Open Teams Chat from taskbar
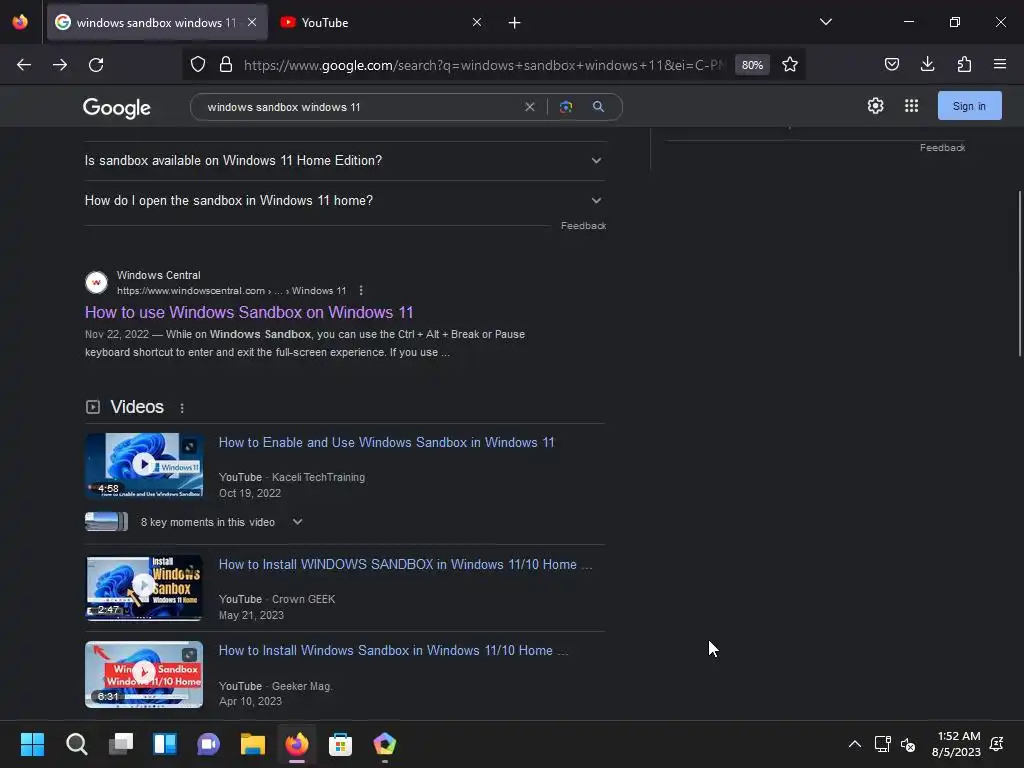This screenshot has height=768, width=1024. pyautogui.click(x=208, y=744)
